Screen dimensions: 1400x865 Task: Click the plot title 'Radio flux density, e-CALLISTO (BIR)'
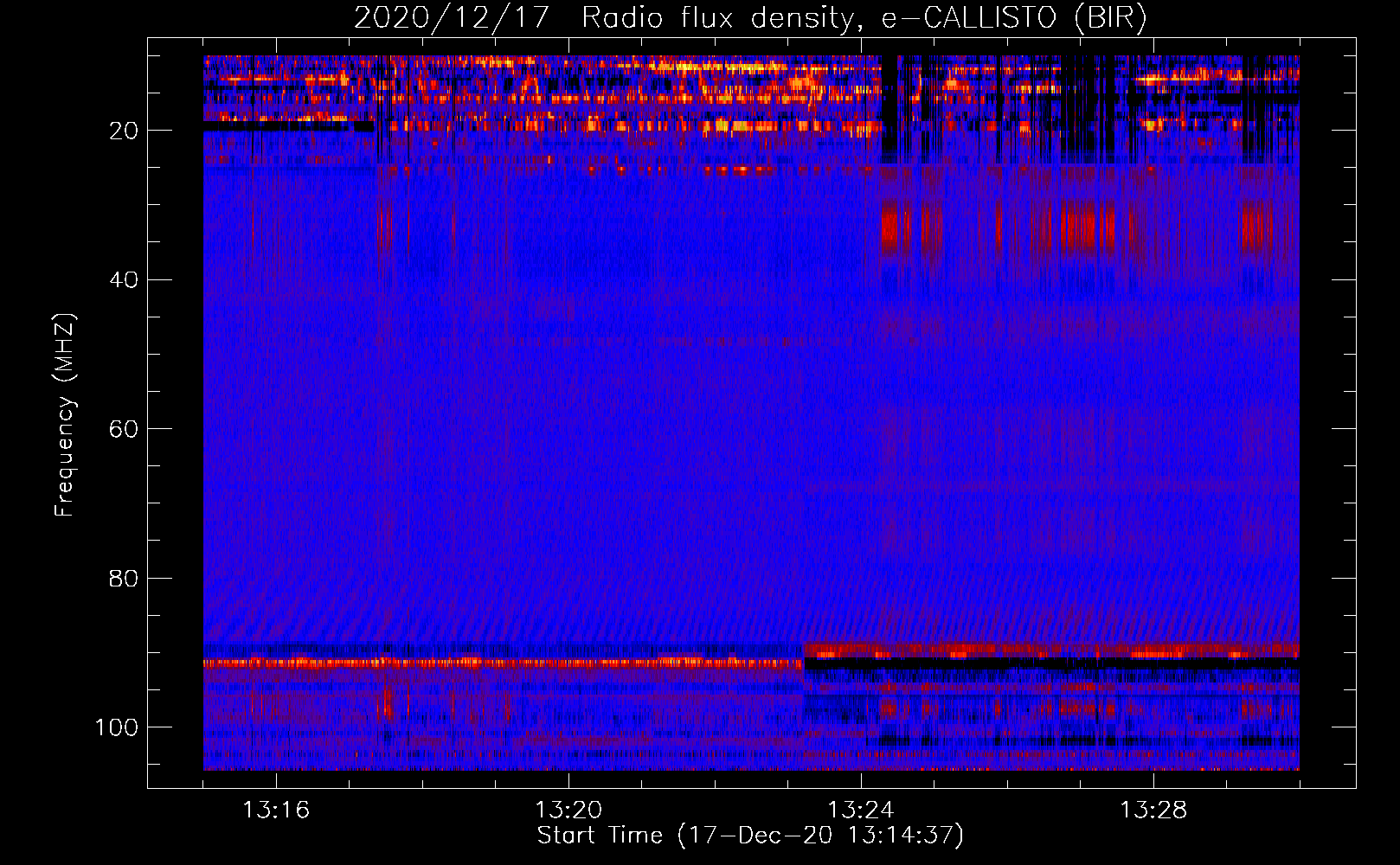[x=864, y=18]
